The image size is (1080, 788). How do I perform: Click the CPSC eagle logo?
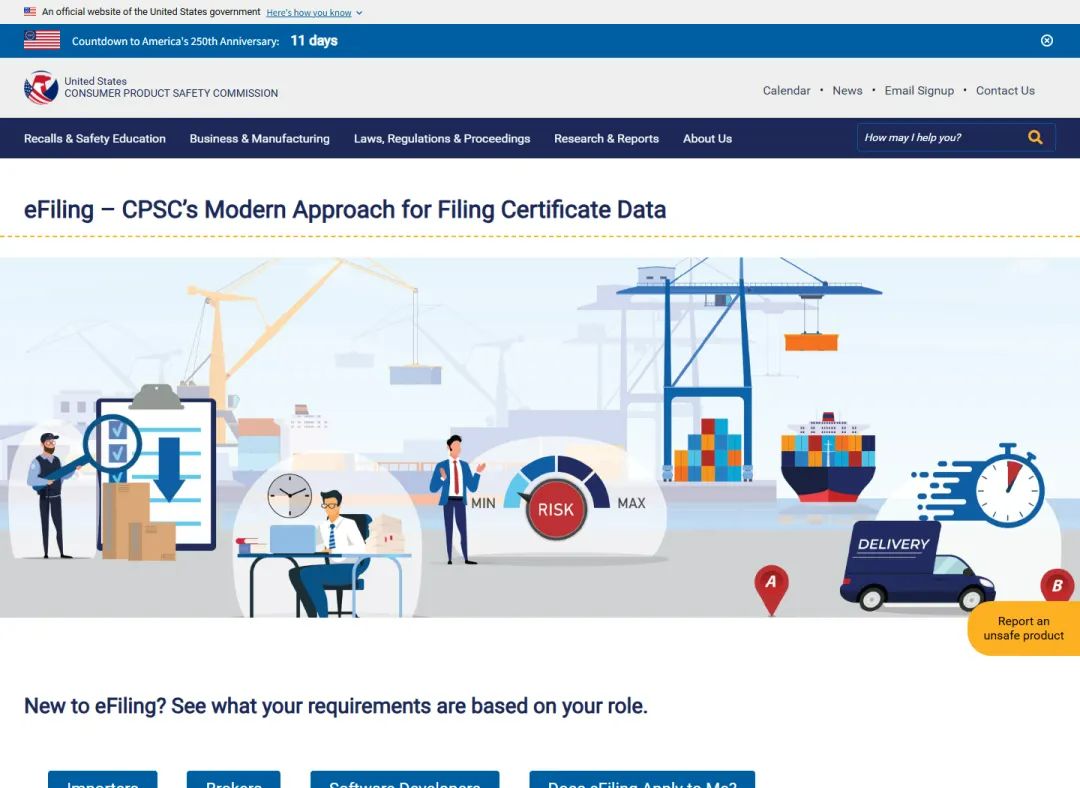pos(41,87)
